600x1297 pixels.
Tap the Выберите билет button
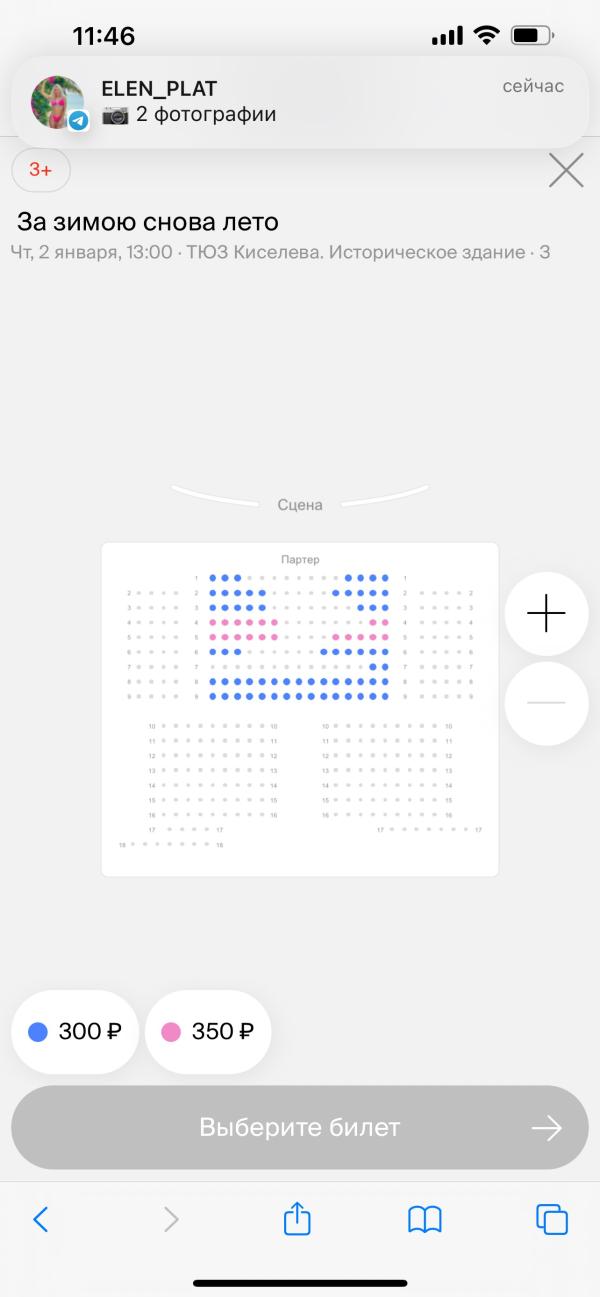pos(300,1128)
